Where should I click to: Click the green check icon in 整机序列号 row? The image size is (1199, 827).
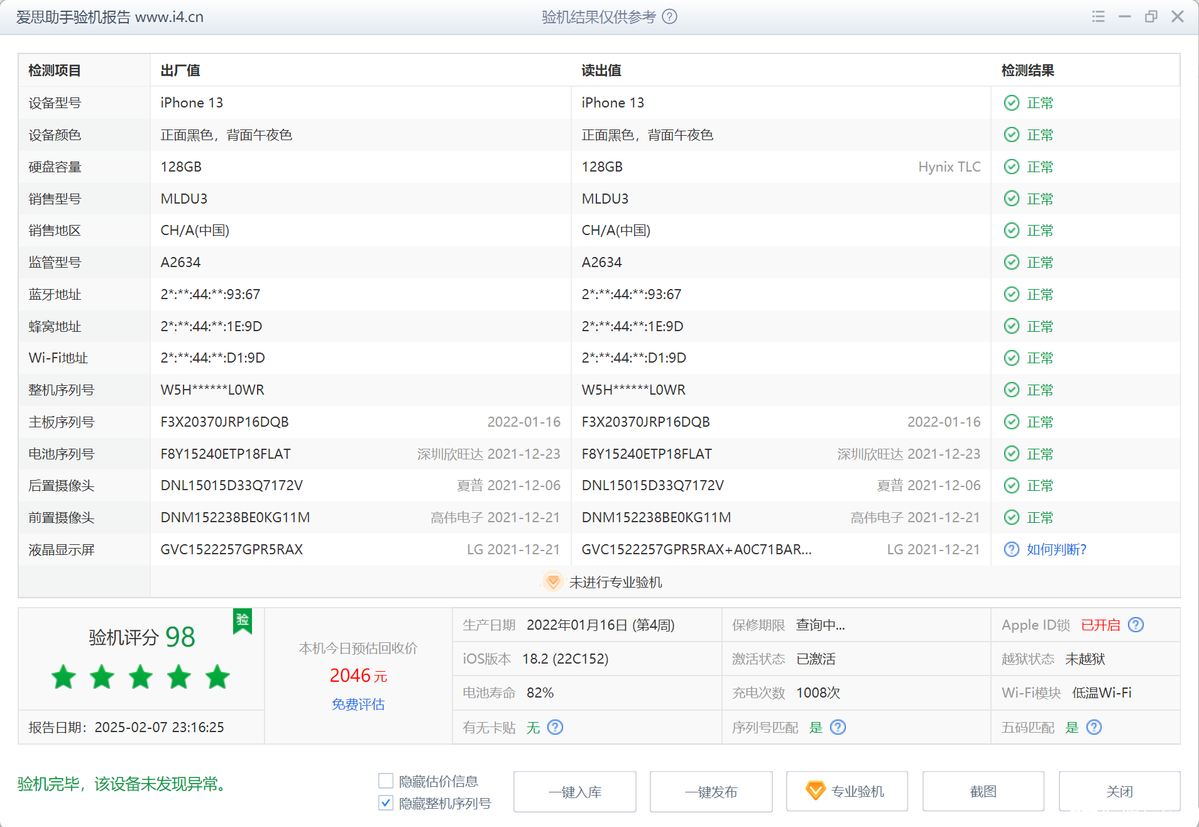coord(1011,390)
